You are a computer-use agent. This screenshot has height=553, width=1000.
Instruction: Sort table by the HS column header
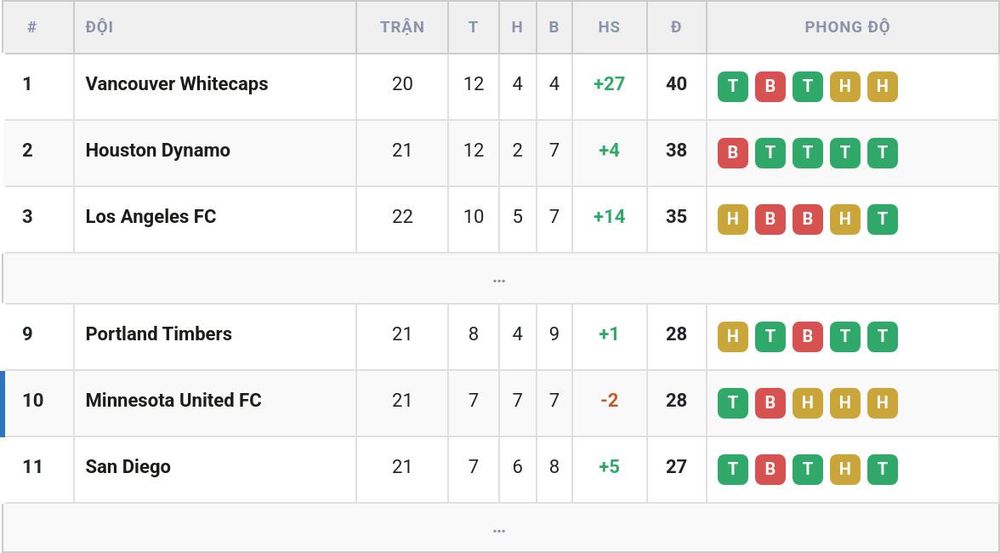[x=609, y=27]
